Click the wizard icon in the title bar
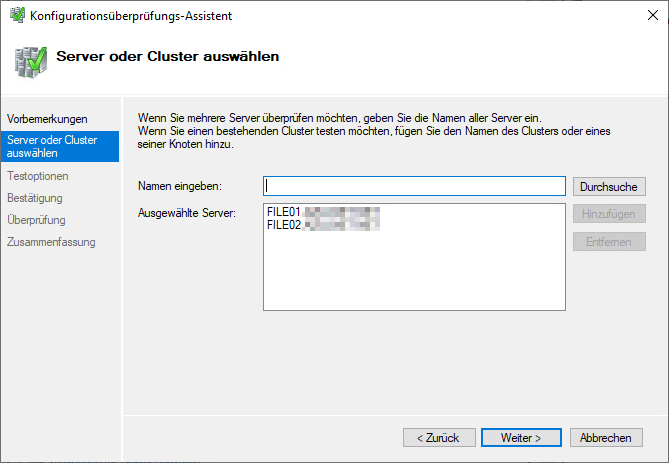Viewport: 669px width, 463px height. pyautogui.click(x=16, y=15)
